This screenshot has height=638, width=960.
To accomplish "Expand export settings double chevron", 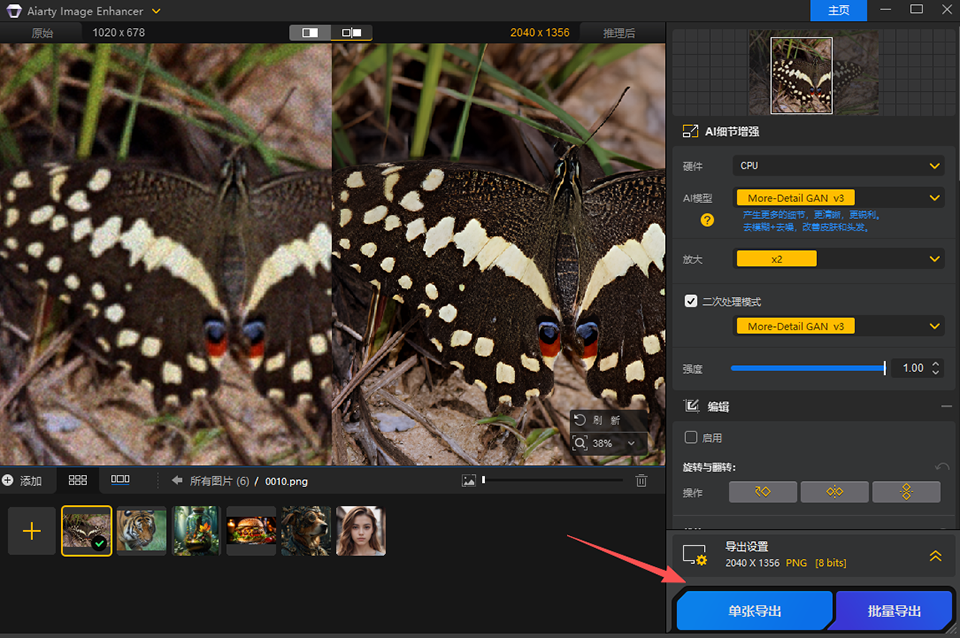I will coord(936,555).
